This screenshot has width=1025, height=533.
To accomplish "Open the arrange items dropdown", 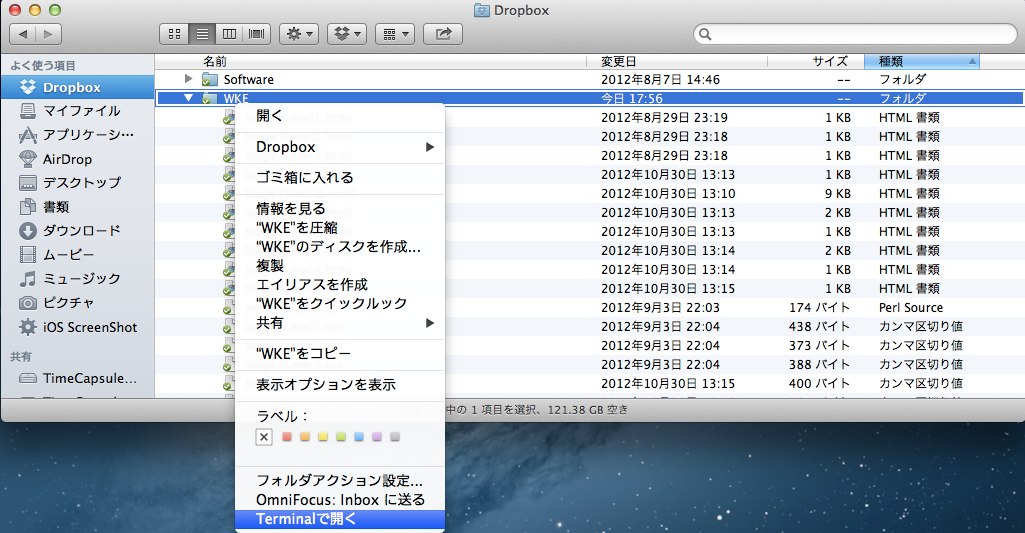I will tap(395, 34).
